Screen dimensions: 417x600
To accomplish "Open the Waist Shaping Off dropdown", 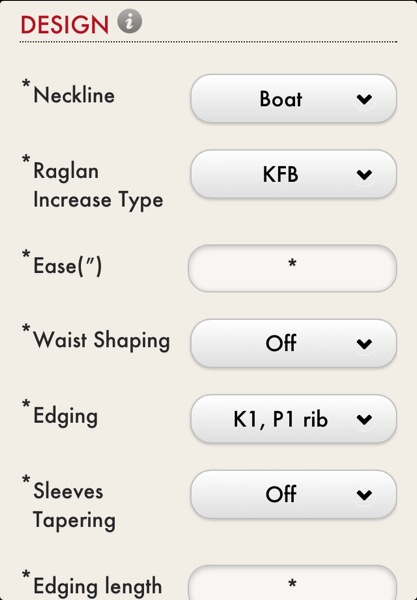I will (293, 343).
